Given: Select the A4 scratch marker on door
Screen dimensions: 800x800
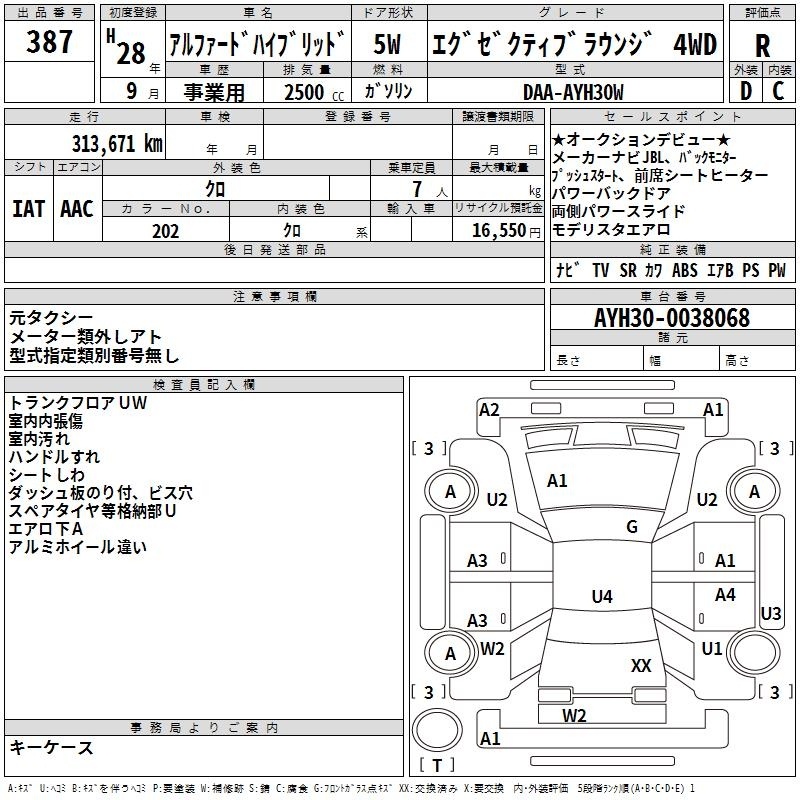Looking at the screenshot, I should 725,595.
